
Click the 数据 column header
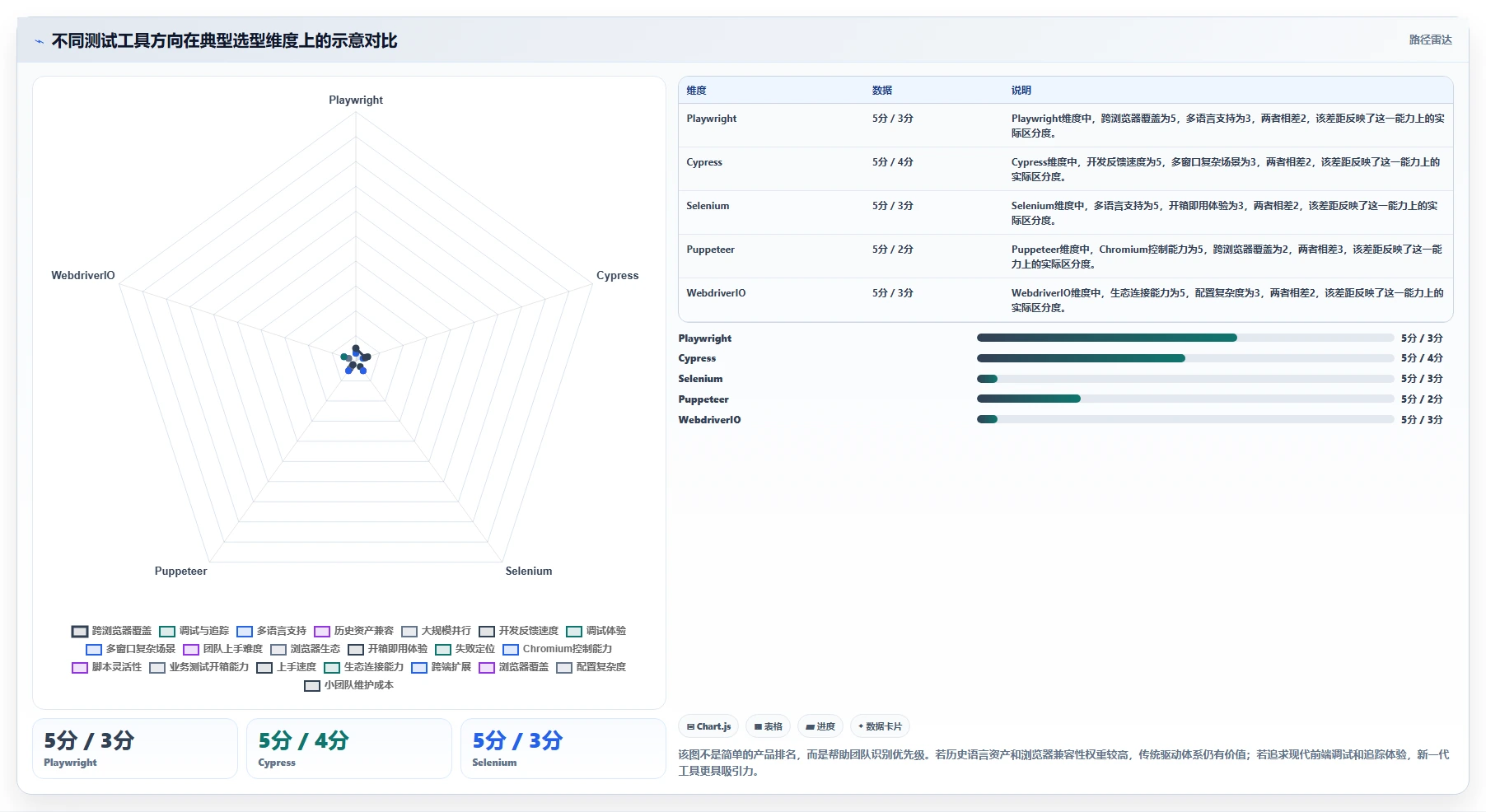click(882, 91)
